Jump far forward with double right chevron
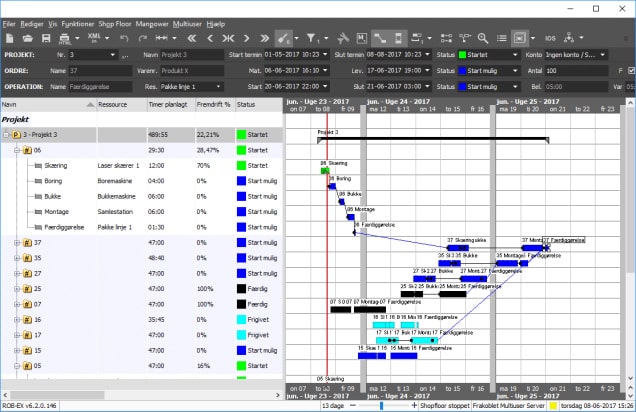636x412 pixels. tap(264, 38)
